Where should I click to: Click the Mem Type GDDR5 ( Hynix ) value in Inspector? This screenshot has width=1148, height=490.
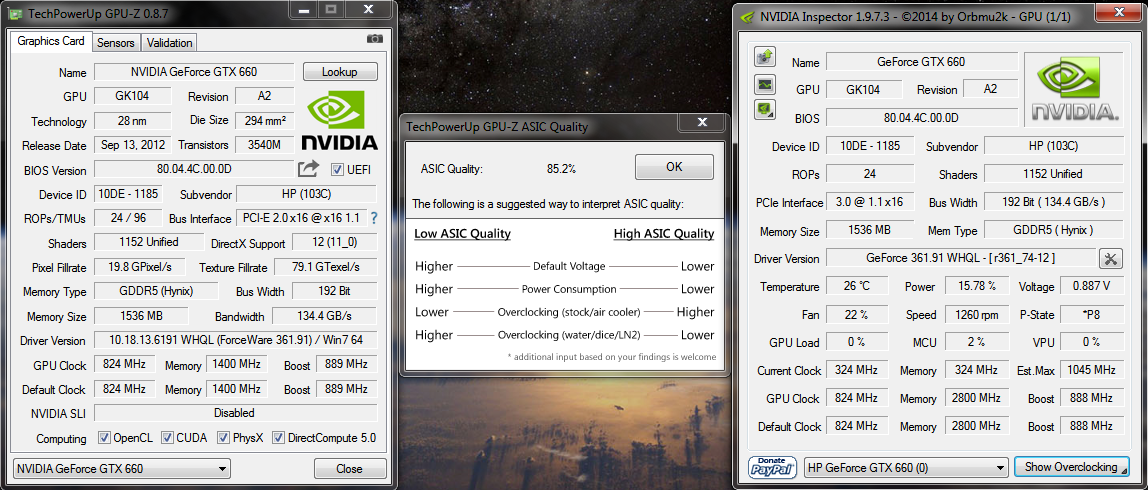1053,229
